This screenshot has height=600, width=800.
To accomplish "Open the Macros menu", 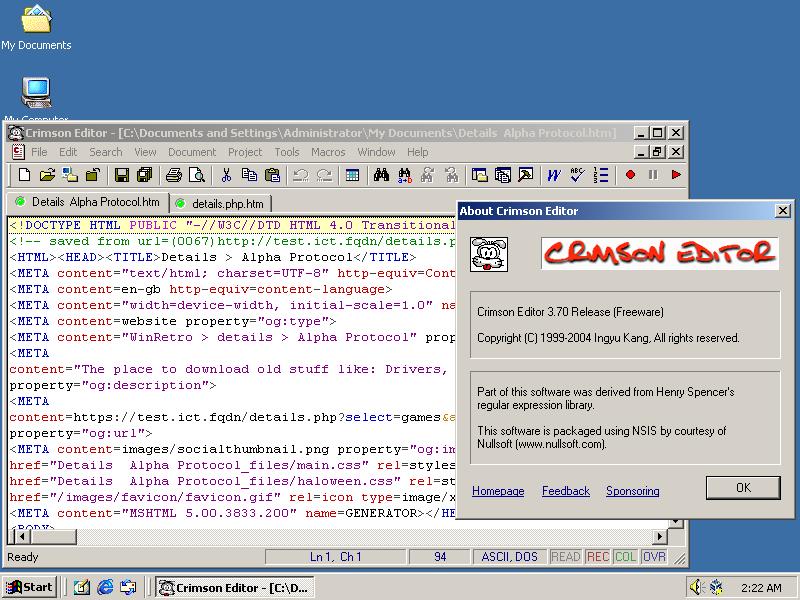I will [328, 152].
